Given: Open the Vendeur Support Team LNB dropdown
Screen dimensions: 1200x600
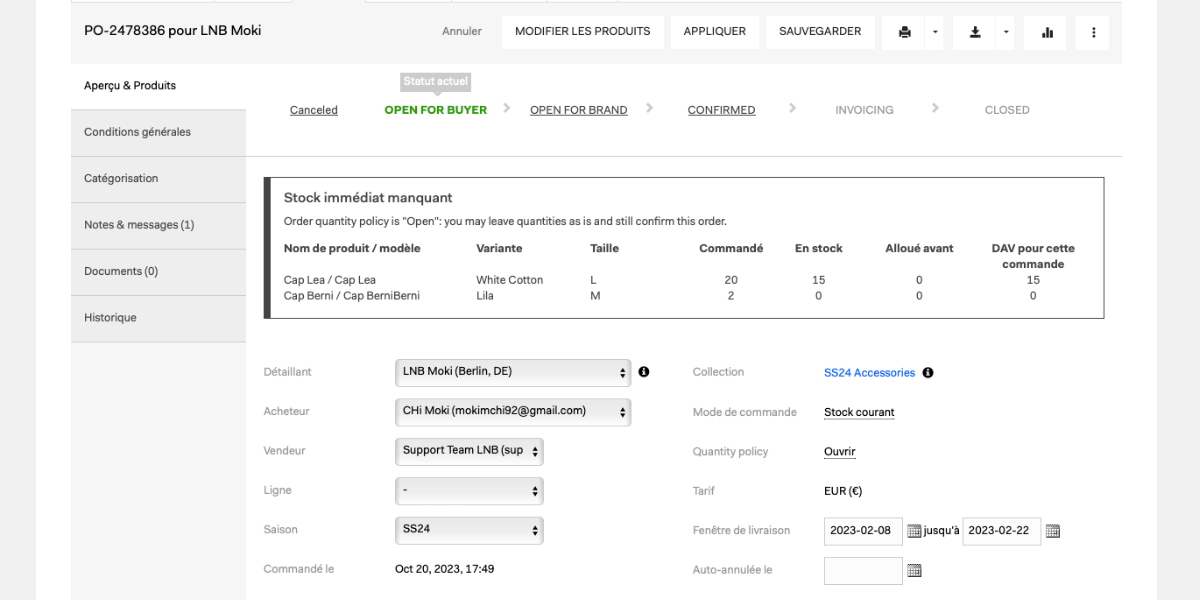Looking at the screenshot, I should 469,451.
